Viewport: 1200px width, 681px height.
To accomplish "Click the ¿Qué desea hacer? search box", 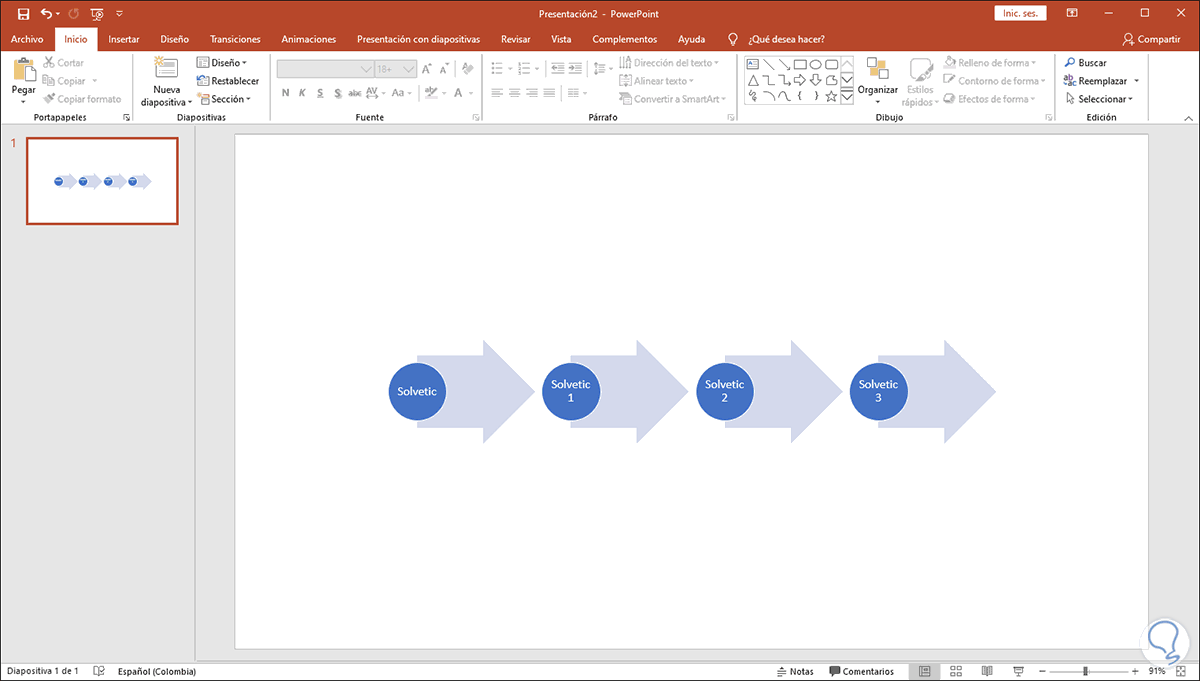I will (x=787, y=39).
